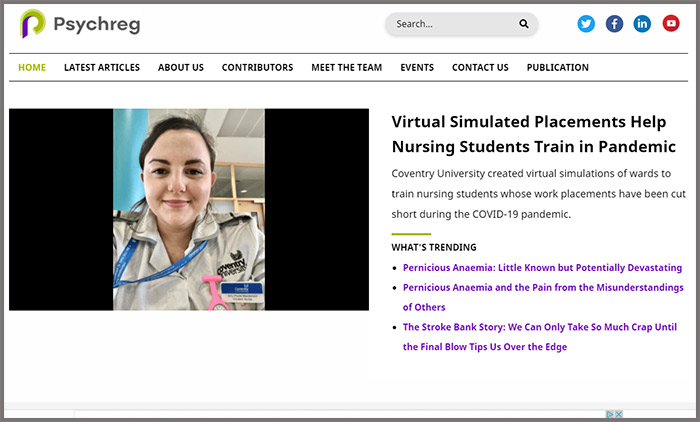Open the Publication menu item
This screenshot has height=422, width=700.
tap(557, 68)
